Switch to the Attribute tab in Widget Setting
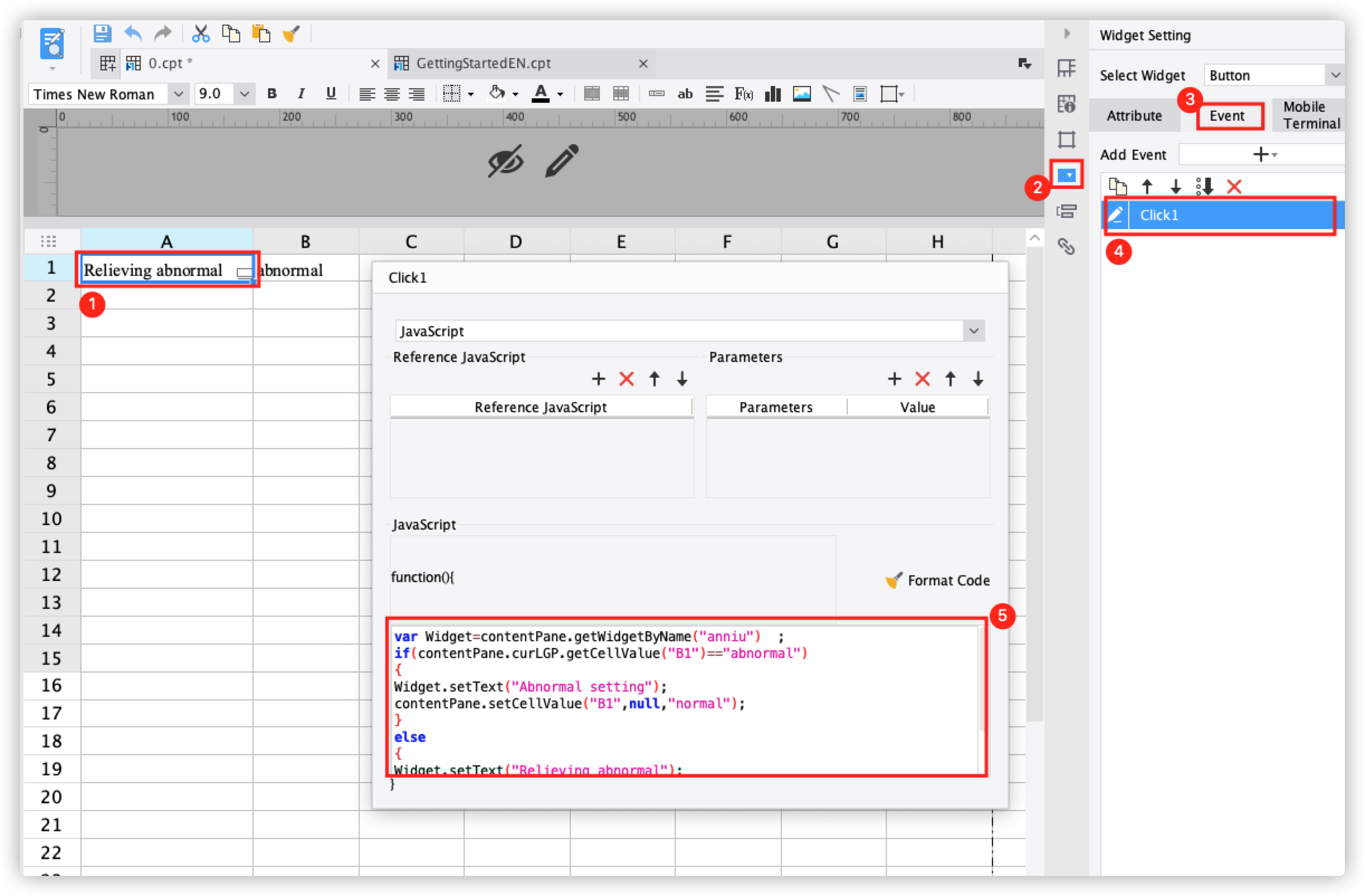The height and width of the screenshot is (896, 1365). click(x=1134, y=115)
